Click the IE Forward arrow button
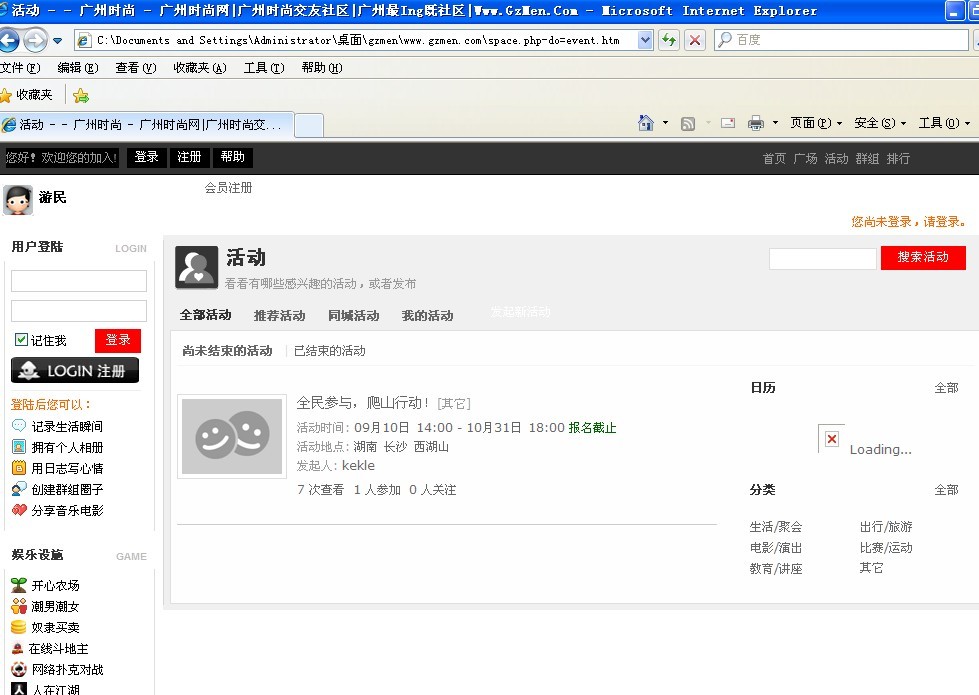This screenshot has height=695, width=979. pyautogui.click(x=35, y=41)
